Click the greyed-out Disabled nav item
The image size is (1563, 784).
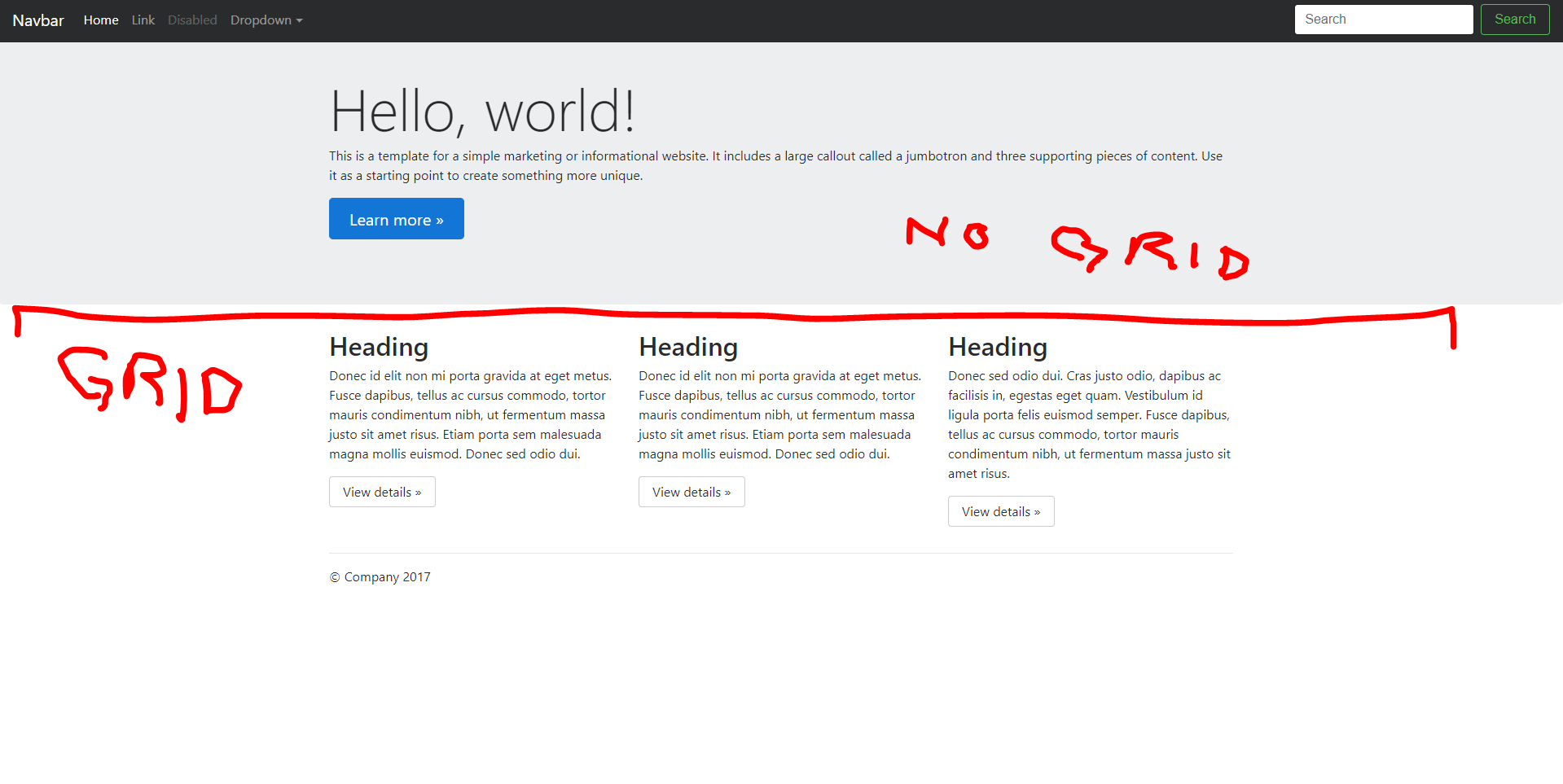click(192, 20)
